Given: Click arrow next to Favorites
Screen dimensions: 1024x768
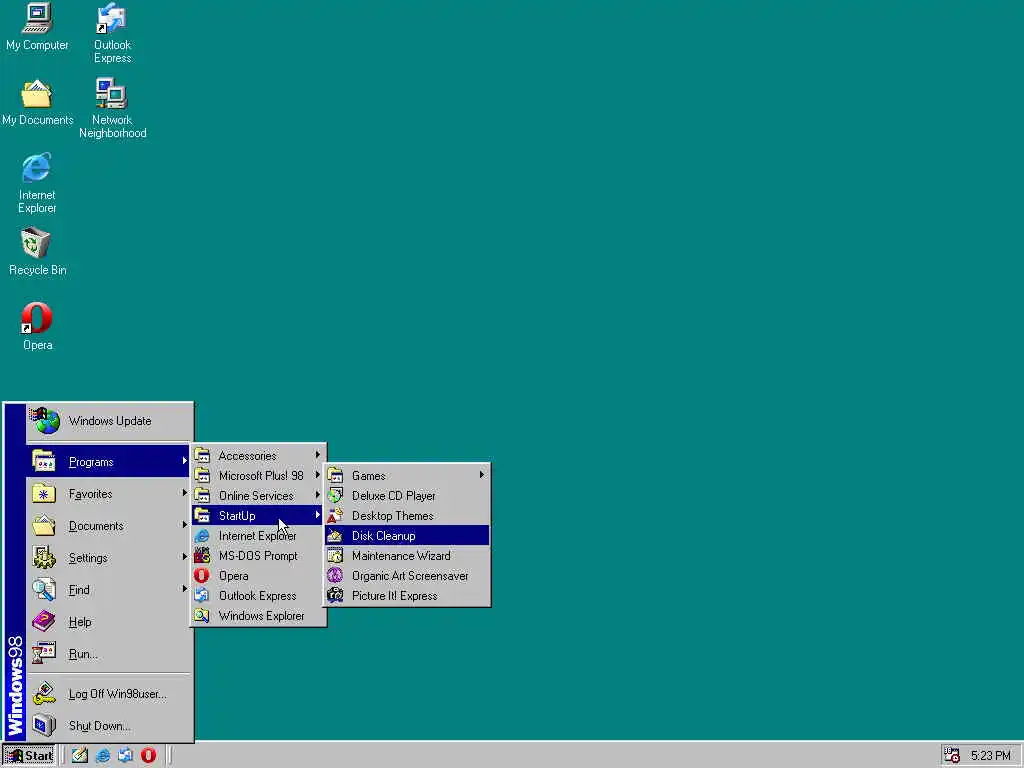Looking at the screenshot, I should pos(185,493).
